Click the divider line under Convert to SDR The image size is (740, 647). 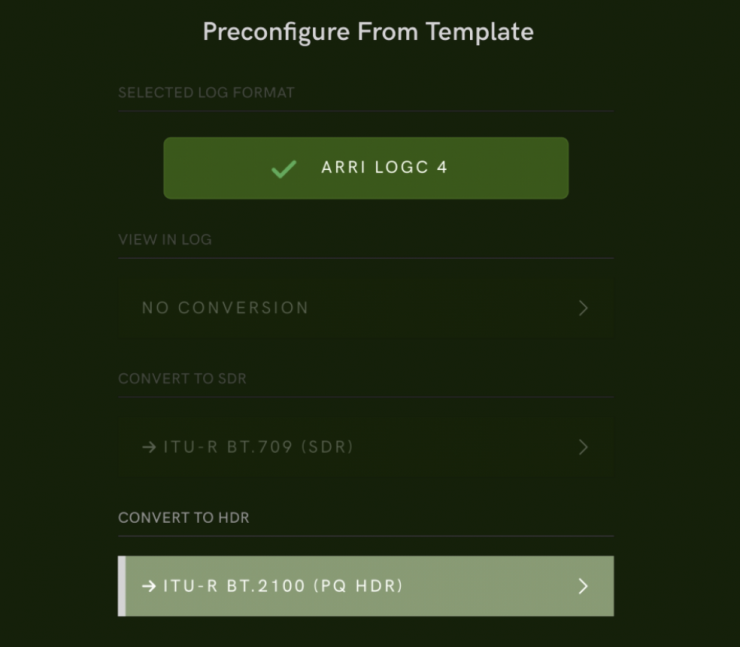tap(366, 397)
